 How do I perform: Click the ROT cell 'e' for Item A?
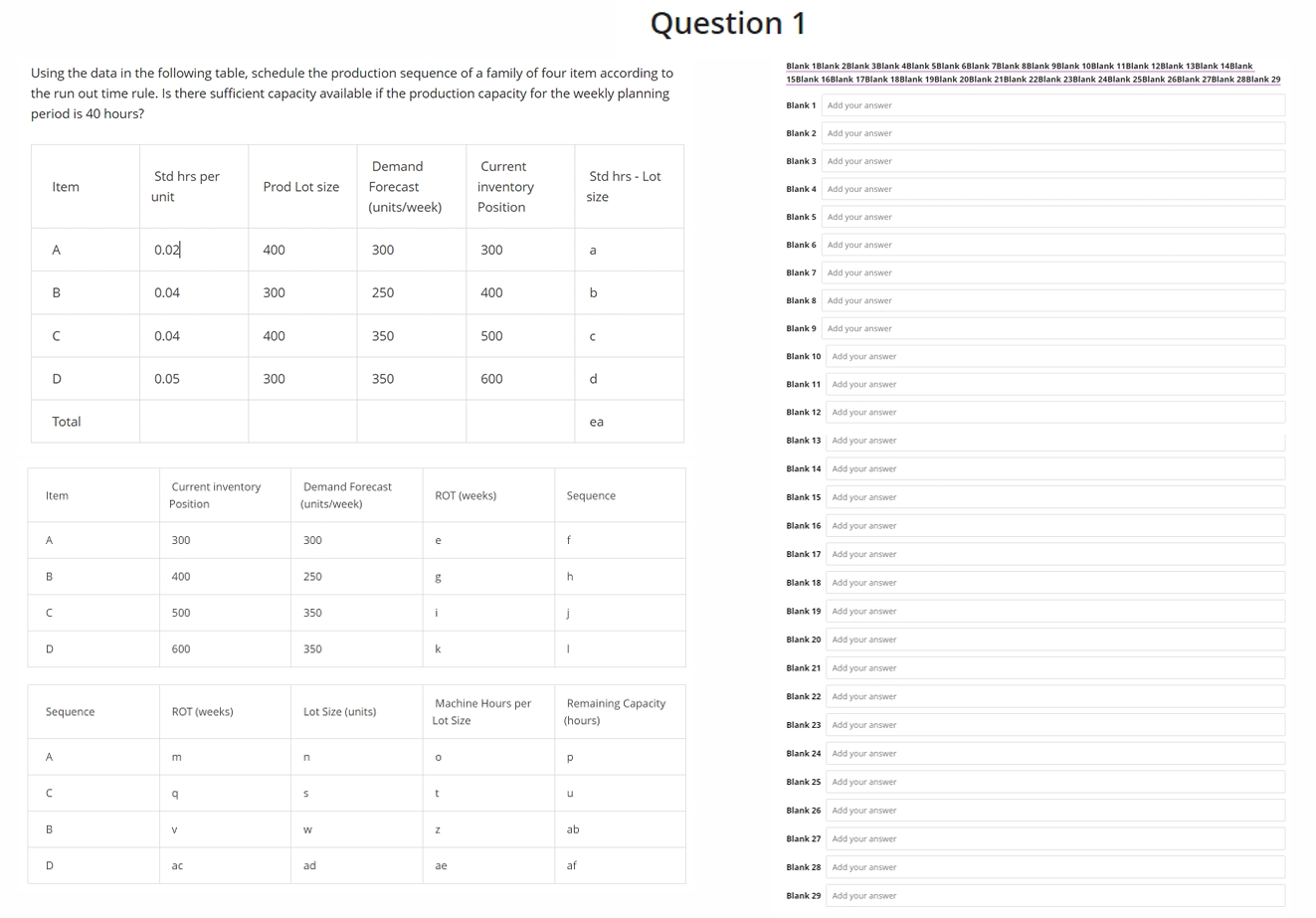tap(437, 539)
